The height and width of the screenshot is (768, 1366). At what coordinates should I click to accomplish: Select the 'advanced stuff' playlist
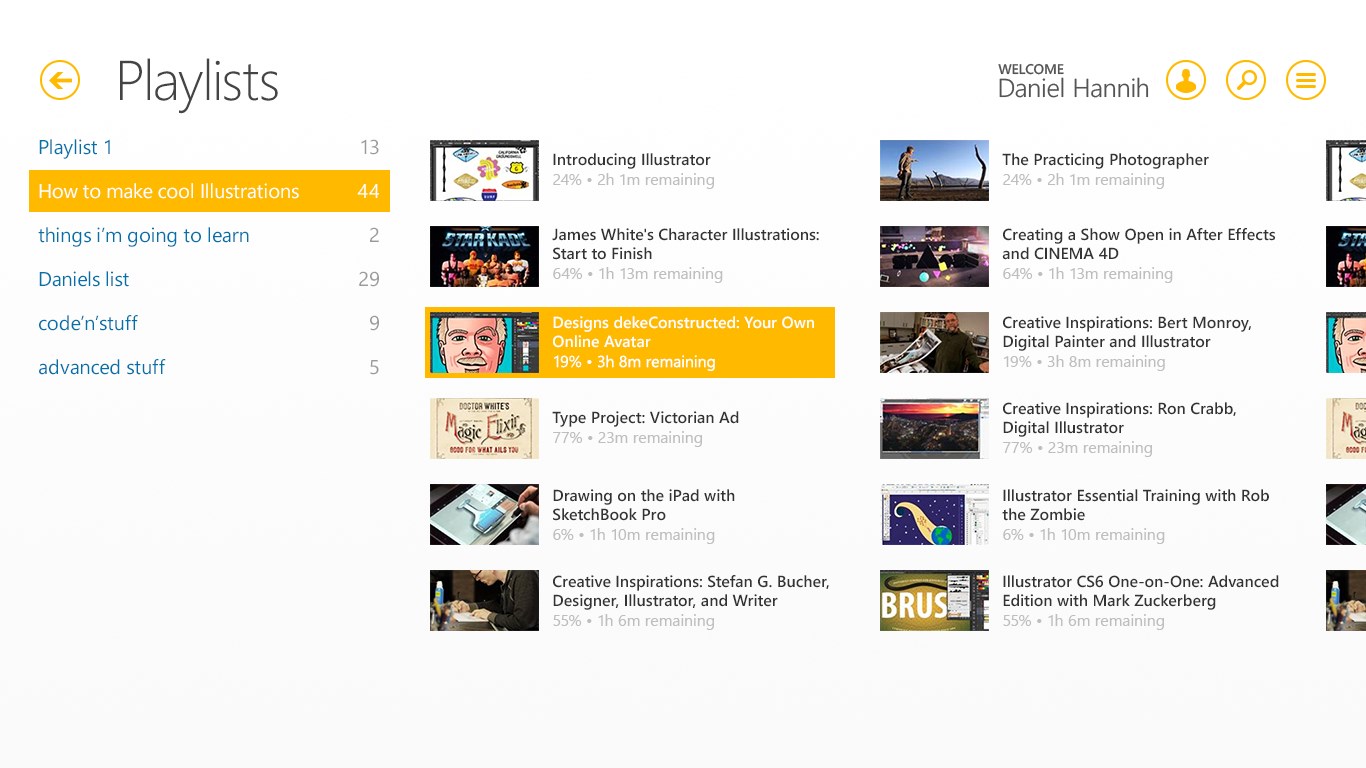(101, 367)
